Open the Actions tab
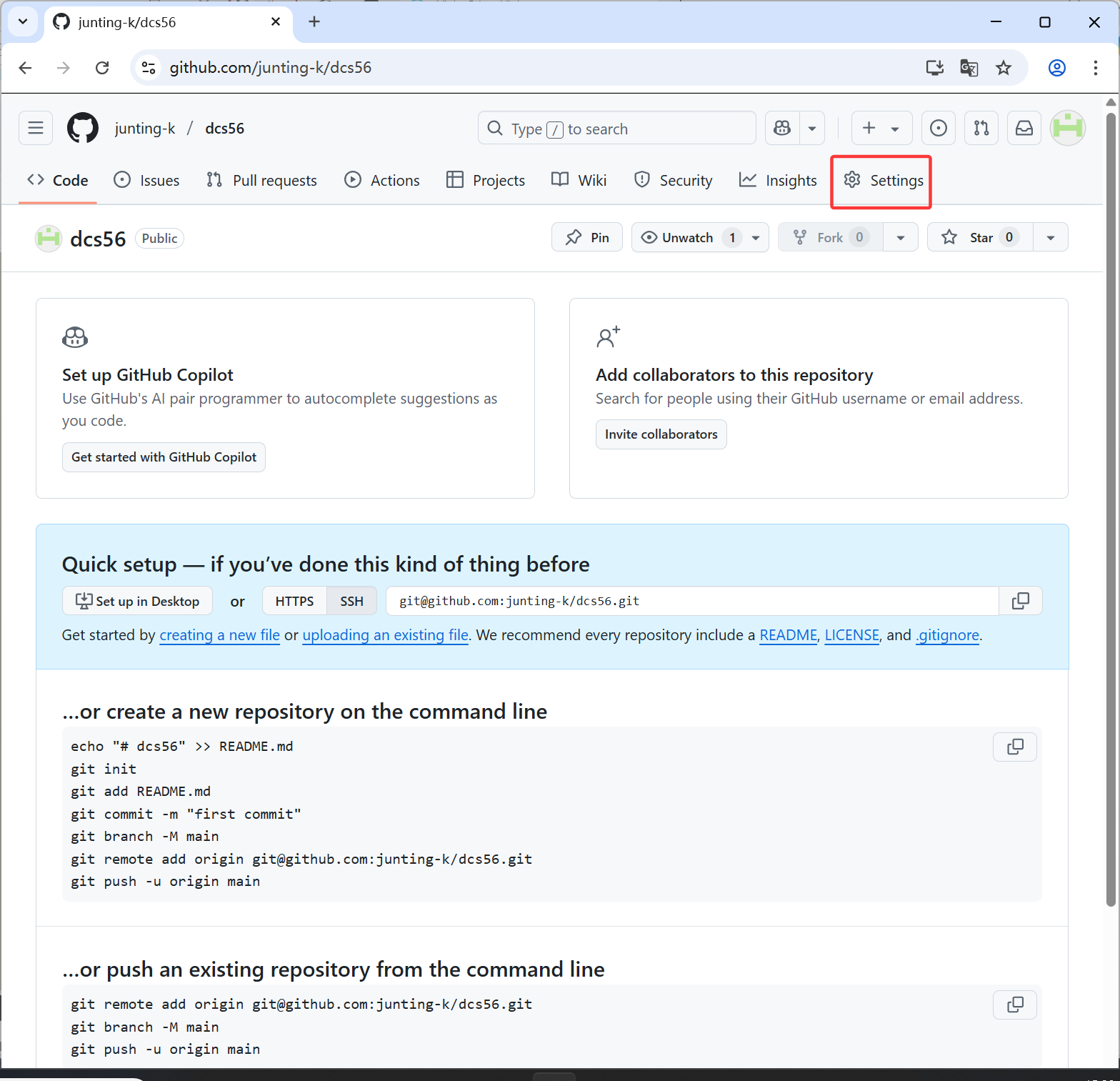The width and height of the screenshot is (1120, 1081). 382,181
